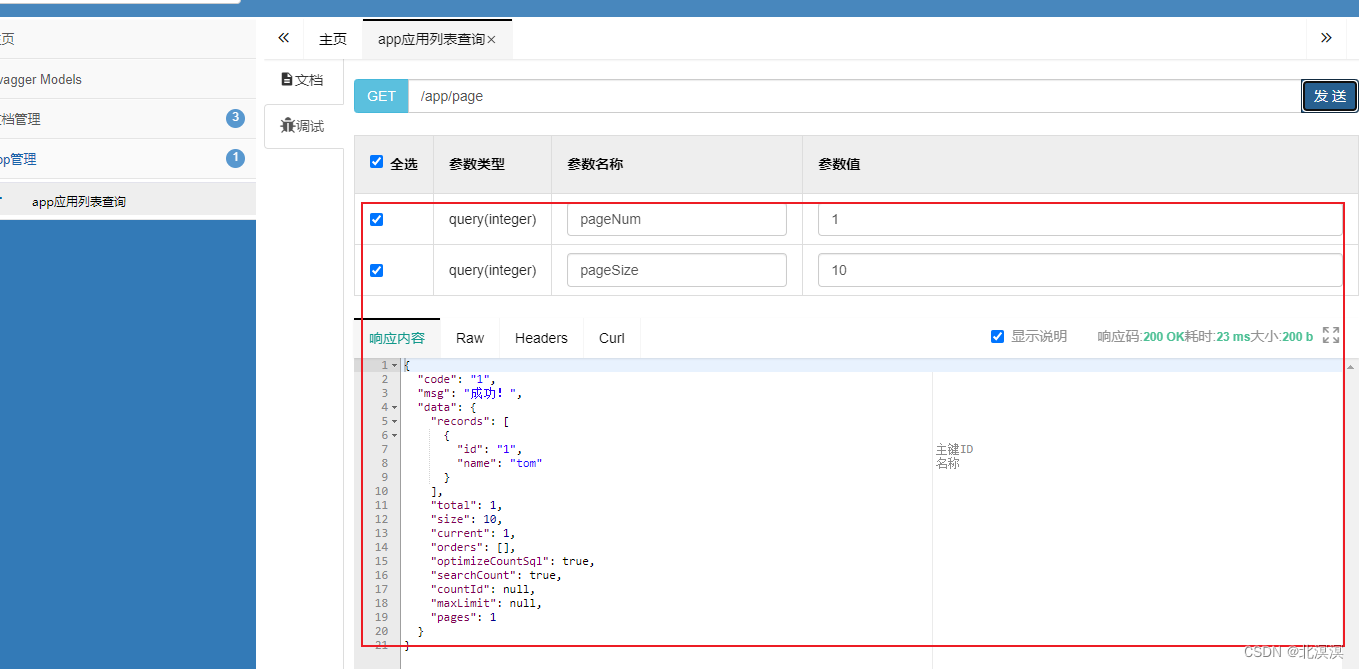
Task: Click the 文档 document icon
Action: [x=289, y=77]
